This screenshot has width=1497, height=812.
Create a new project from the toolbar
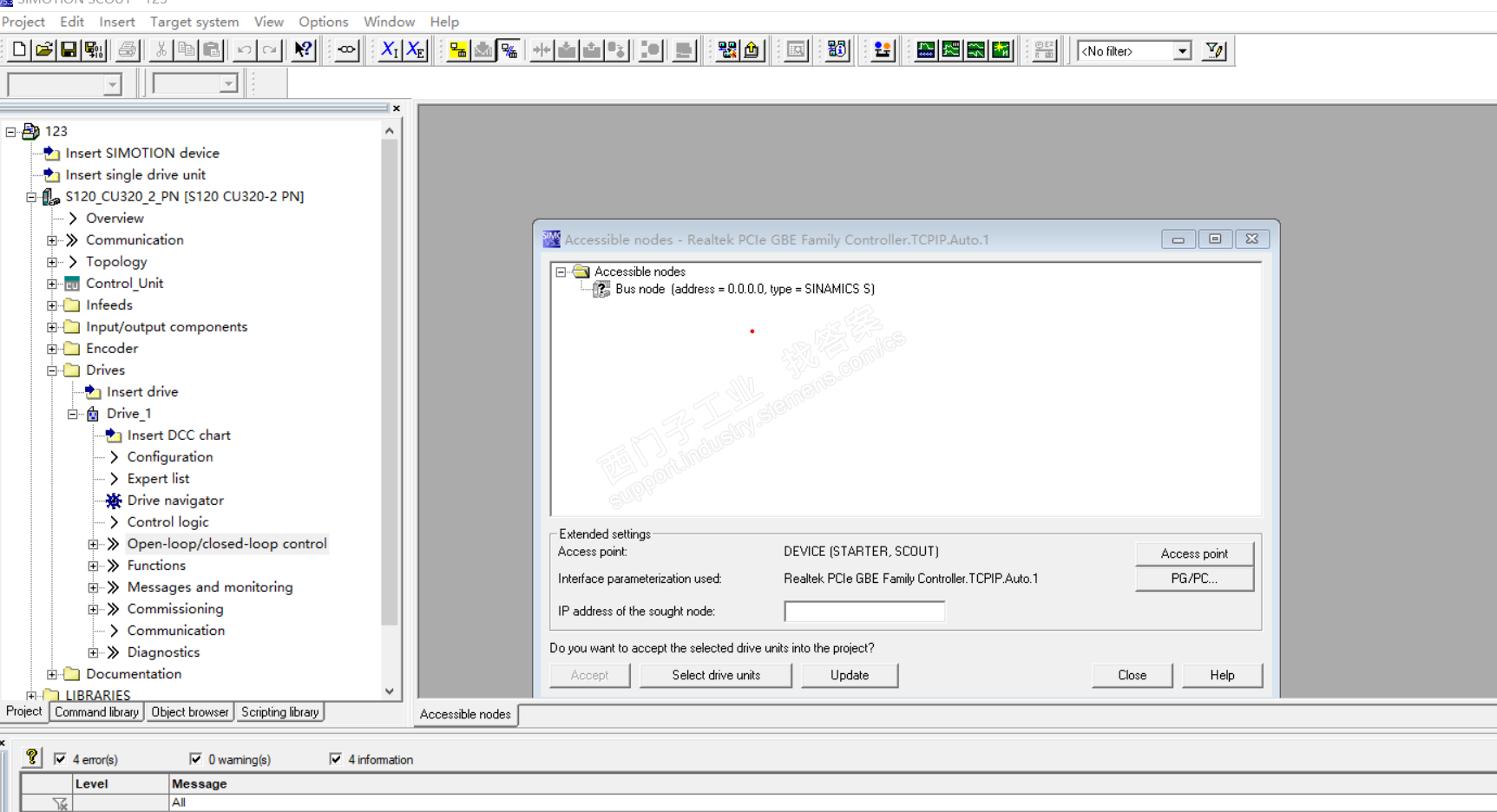point(19,50)
